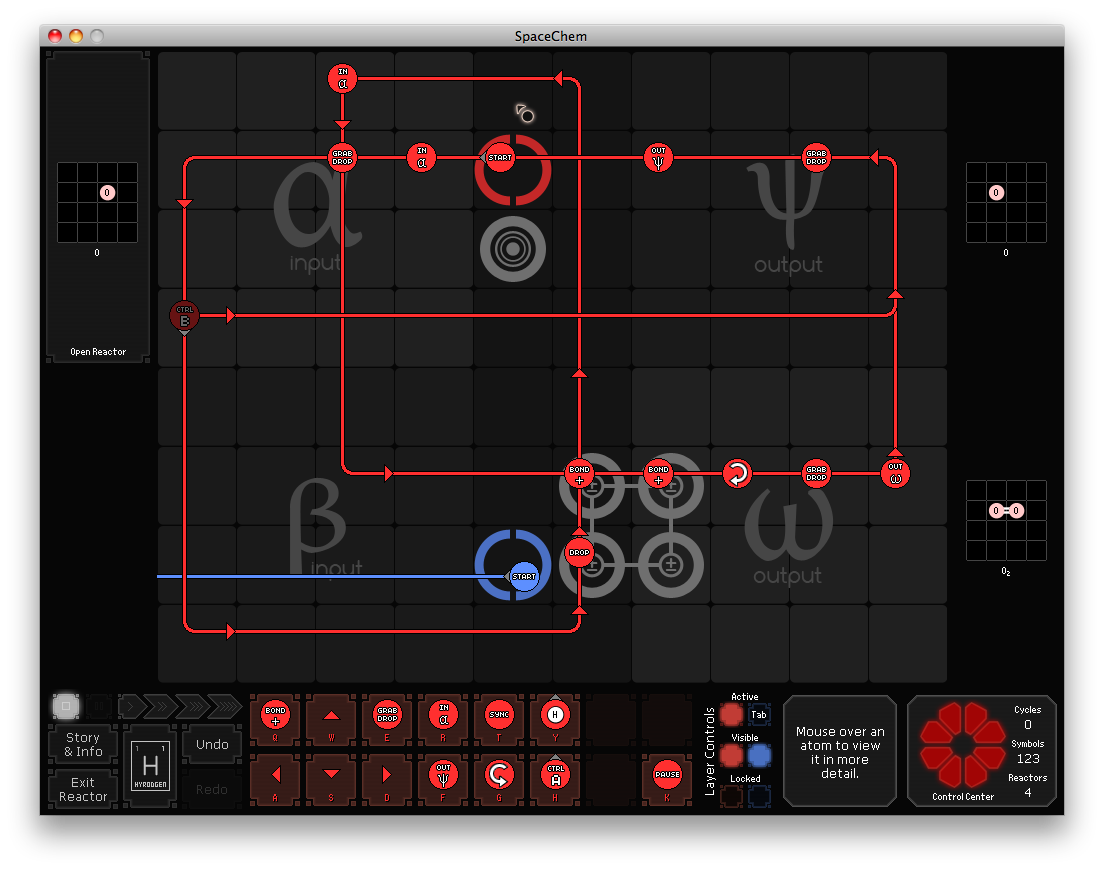
Task: Click the SpaceChem window title
Action: click(551, 36)
